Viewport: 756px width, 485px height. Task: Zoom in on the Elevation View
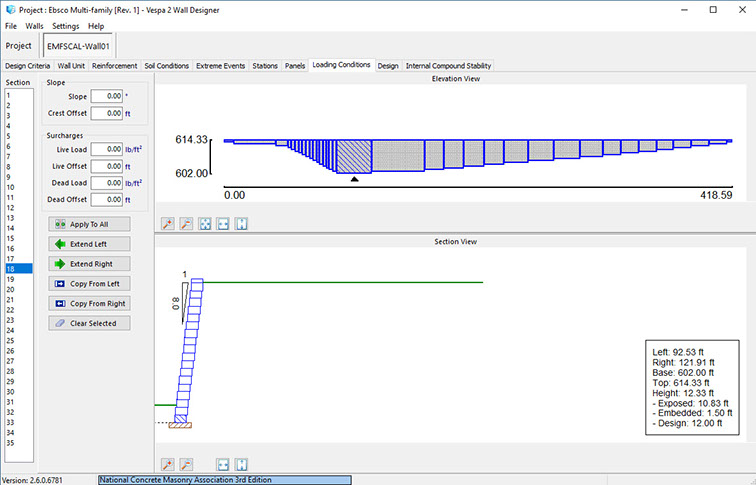coord(167,225)
